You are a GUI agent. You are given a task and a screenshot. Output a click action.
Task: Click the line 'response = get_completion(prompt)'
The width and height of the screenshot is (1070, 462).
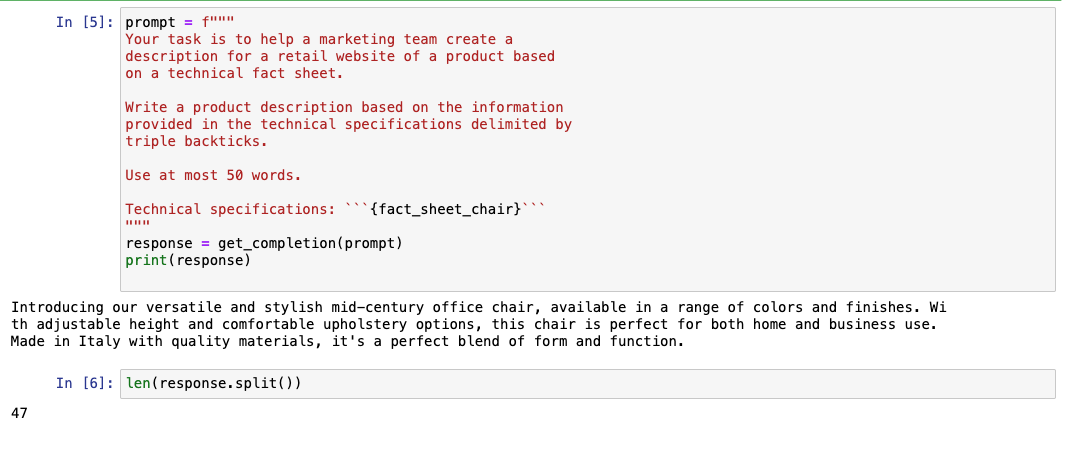coord(264,243)
